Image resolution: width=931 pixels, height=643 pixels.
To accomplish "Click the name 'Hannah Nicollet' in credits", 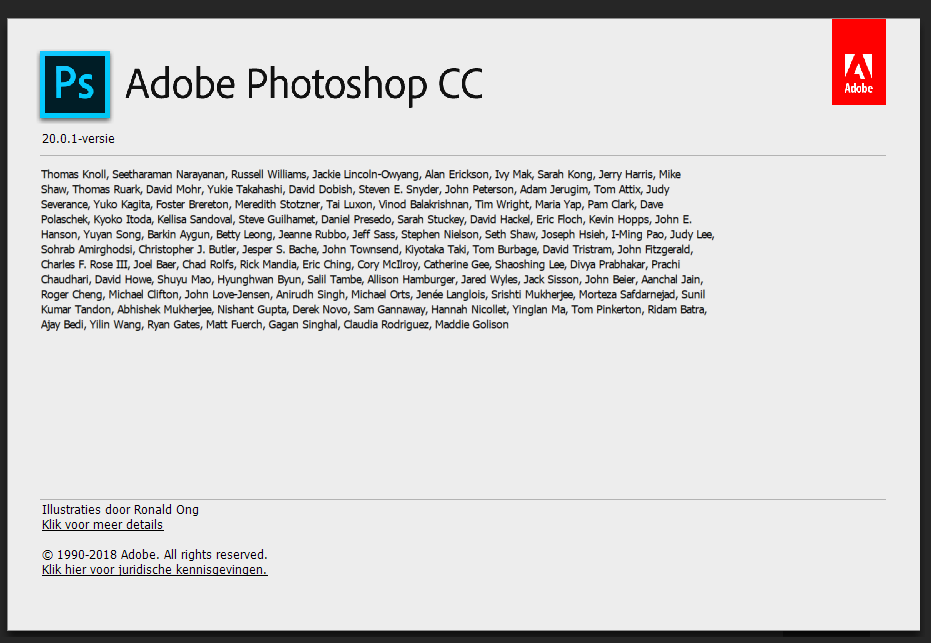I will [468, 310].
